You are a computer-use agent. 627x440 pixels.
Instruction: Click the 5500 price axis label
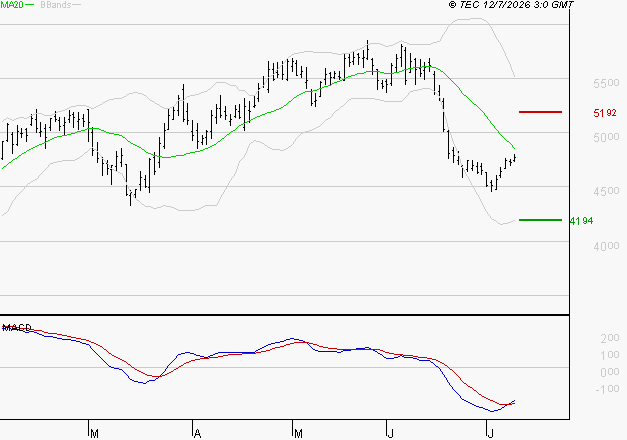(x=606, y=83)
